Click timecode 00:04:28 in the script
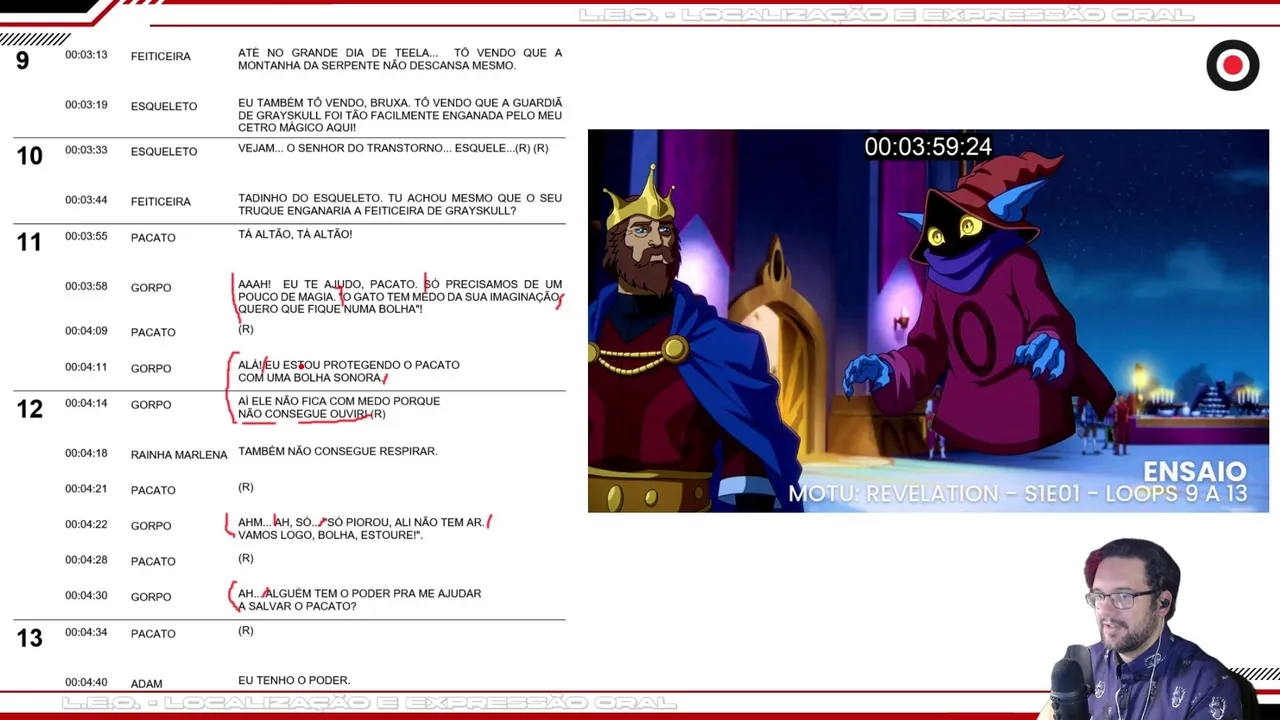The image size is (1280, 720). coord(86,560)
